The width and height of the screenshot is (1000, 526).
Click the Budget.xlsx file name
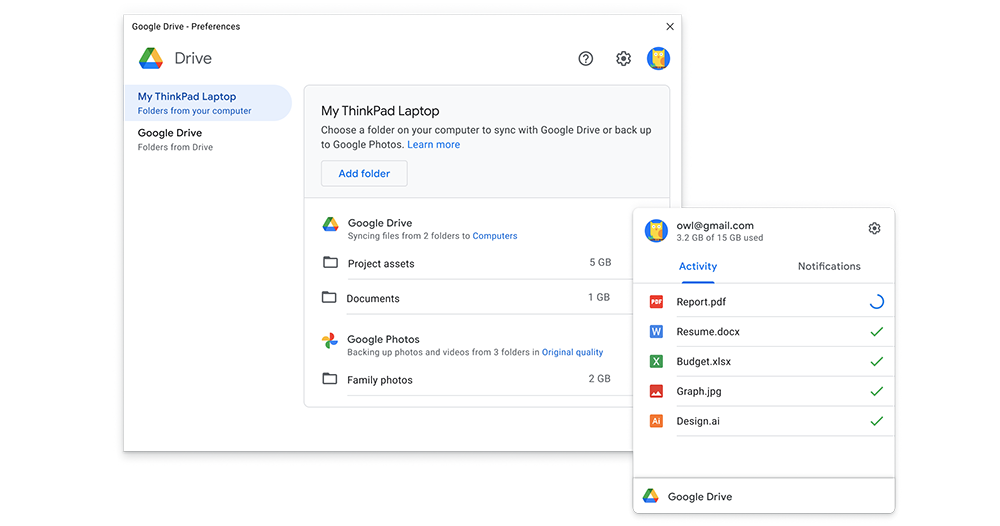click(703, 362)
